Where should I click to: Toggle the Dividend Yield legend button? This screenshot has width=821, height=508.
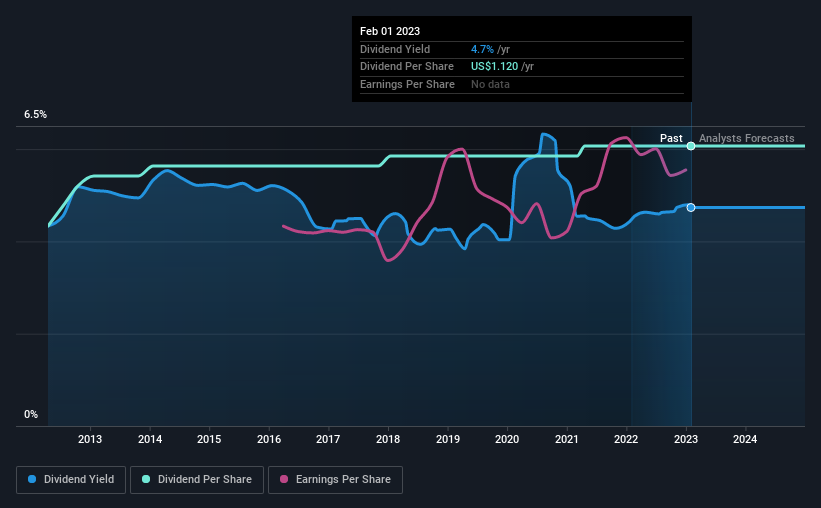point(71,480)
